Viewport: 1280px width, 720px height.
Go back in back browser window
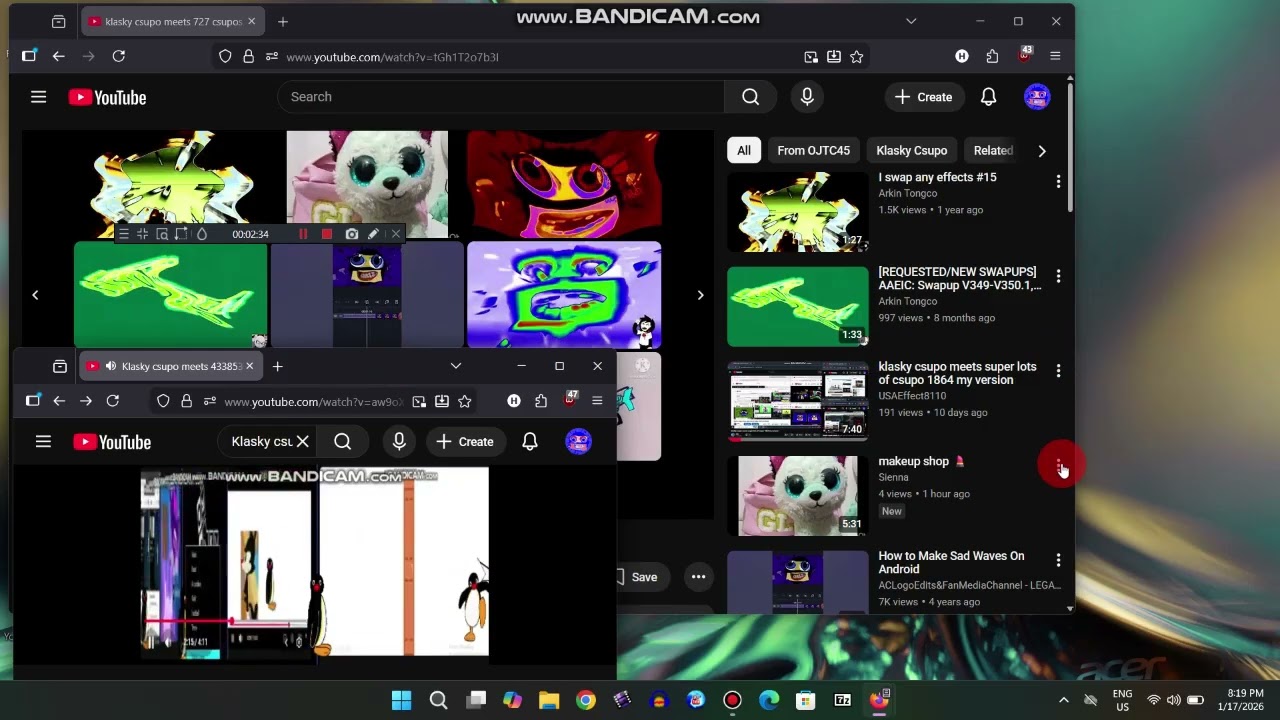pyautogui.click(x=58, y=57)
